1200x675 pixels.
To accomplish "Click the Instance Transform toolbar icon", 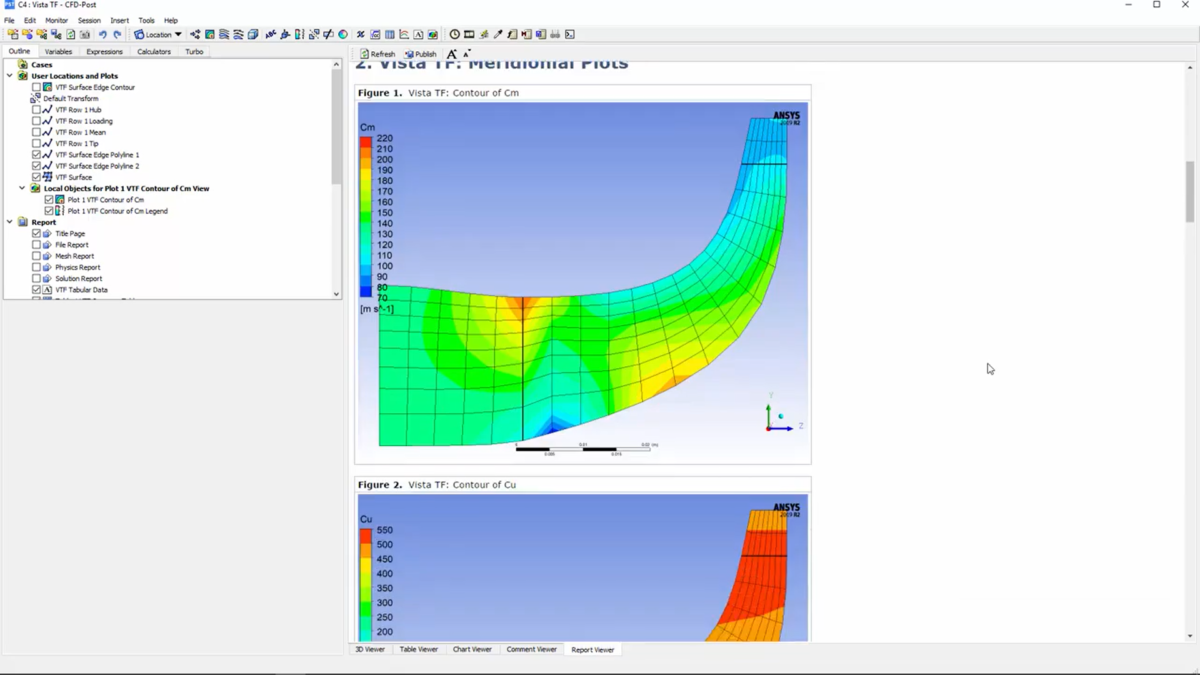I will 313,34.
